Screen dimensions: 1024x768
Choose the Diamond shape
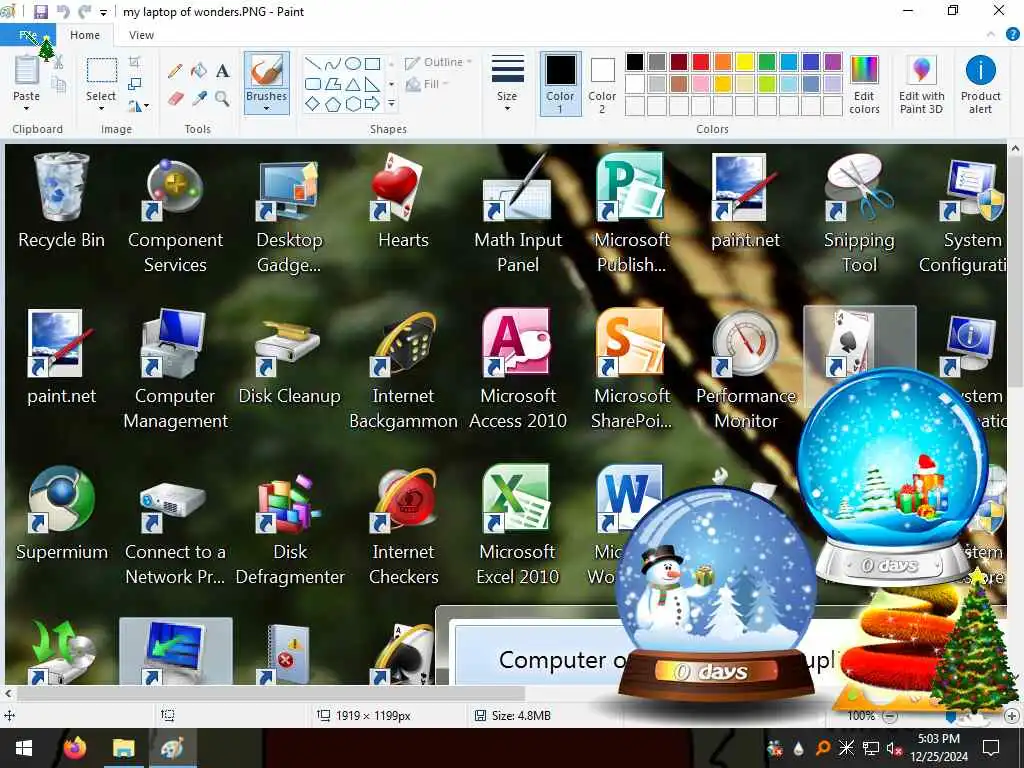pos(313,103)
